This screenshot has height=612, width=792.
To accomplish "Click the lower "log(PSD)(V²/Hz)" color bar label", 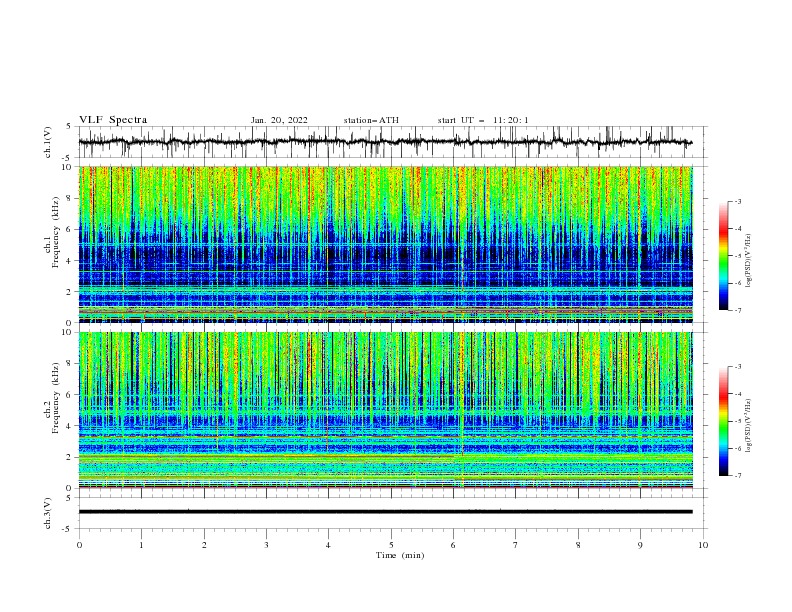I will 748,426.
